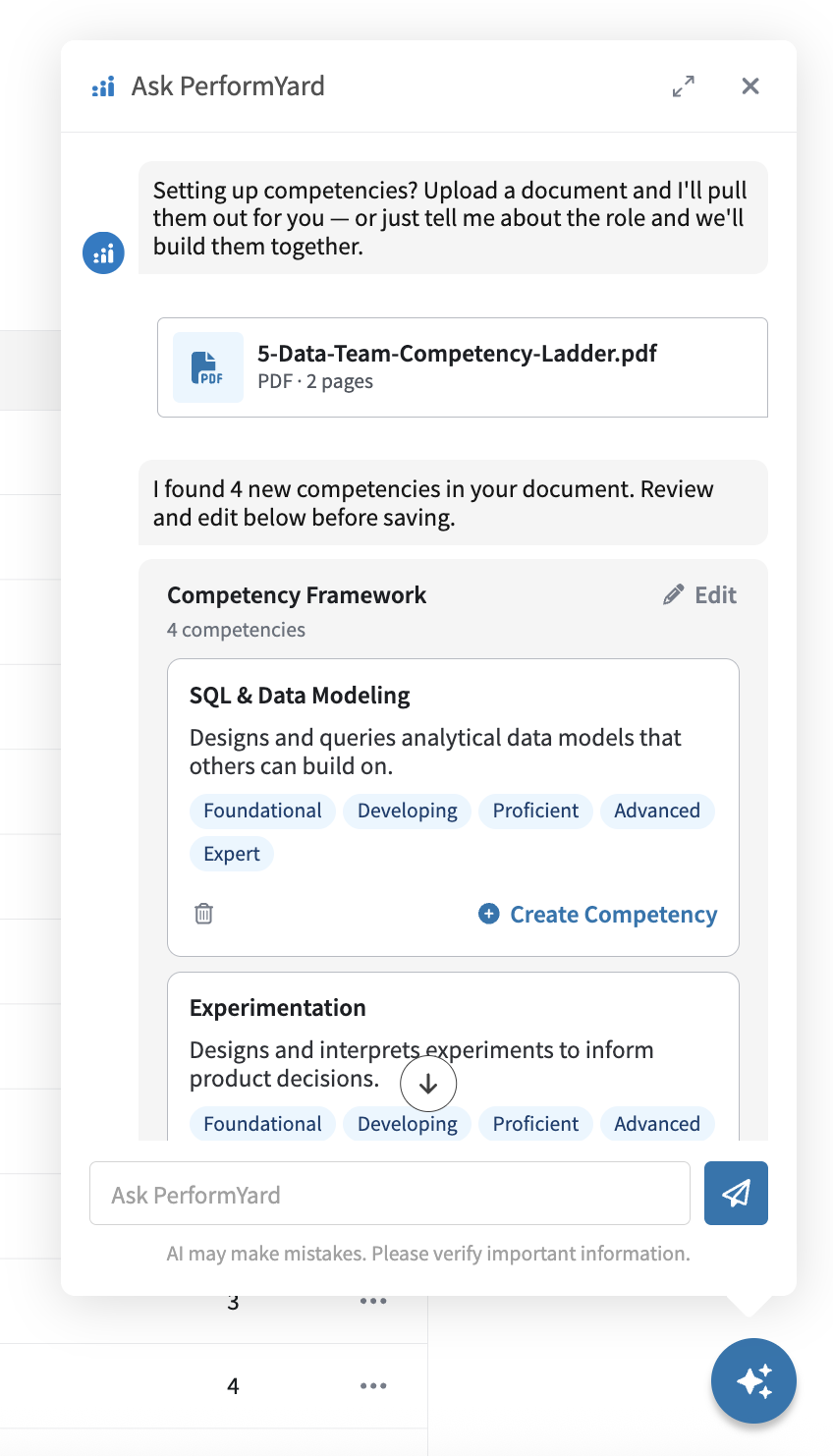Select the Expert level tag
Viewport: 833px width, 1456px height.
[x=232, y=854]
